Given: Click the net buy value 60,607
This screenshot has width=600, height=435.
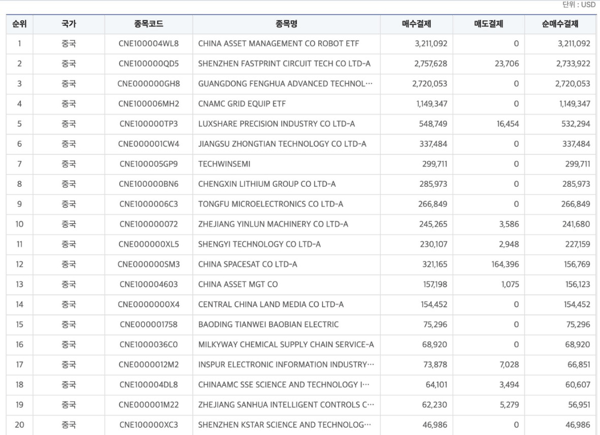Looking at the screenshot, I should click(579, 384).
